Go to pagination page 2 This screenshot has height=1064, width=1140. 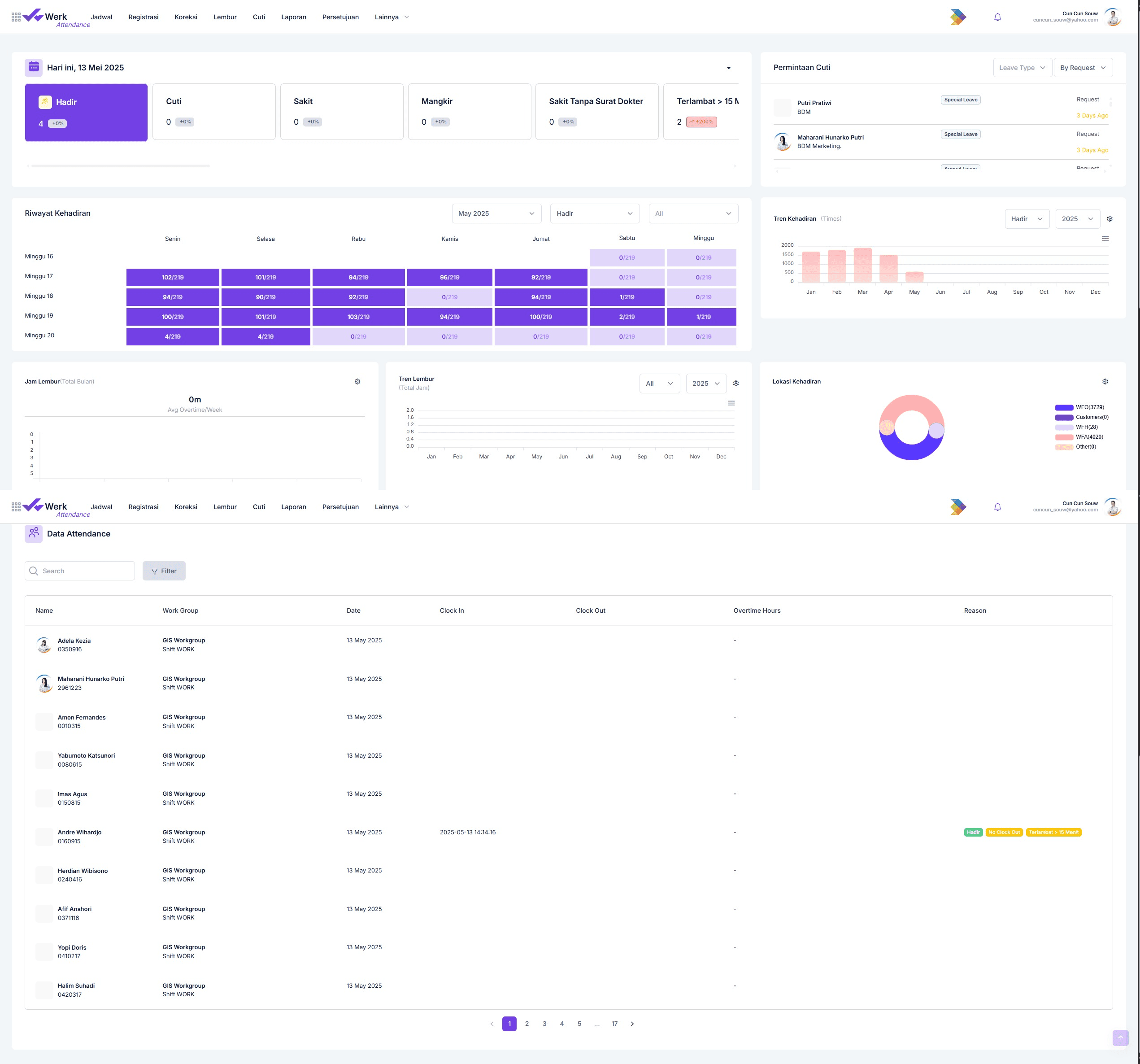[527, 1024]
